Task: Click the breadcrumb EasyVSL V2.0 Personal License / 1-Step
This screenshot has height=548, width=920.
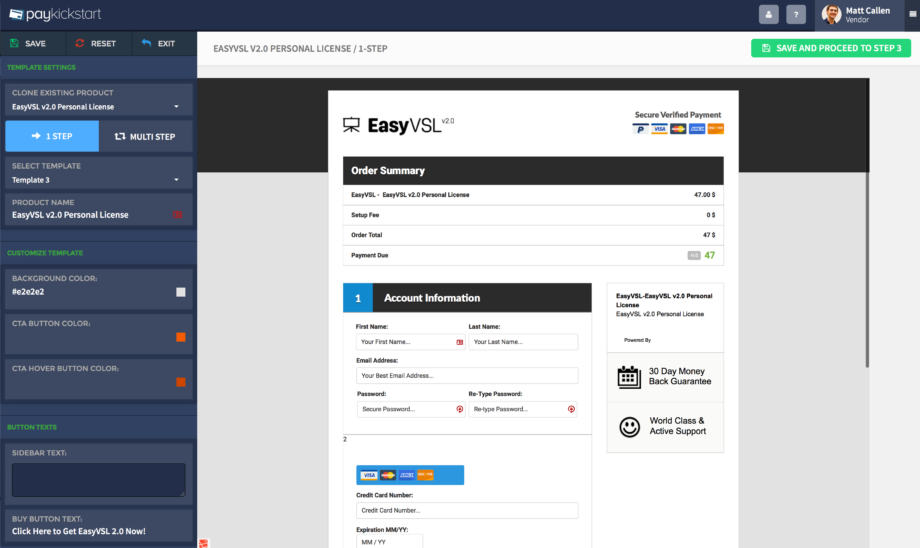Action: click(300, 49)
